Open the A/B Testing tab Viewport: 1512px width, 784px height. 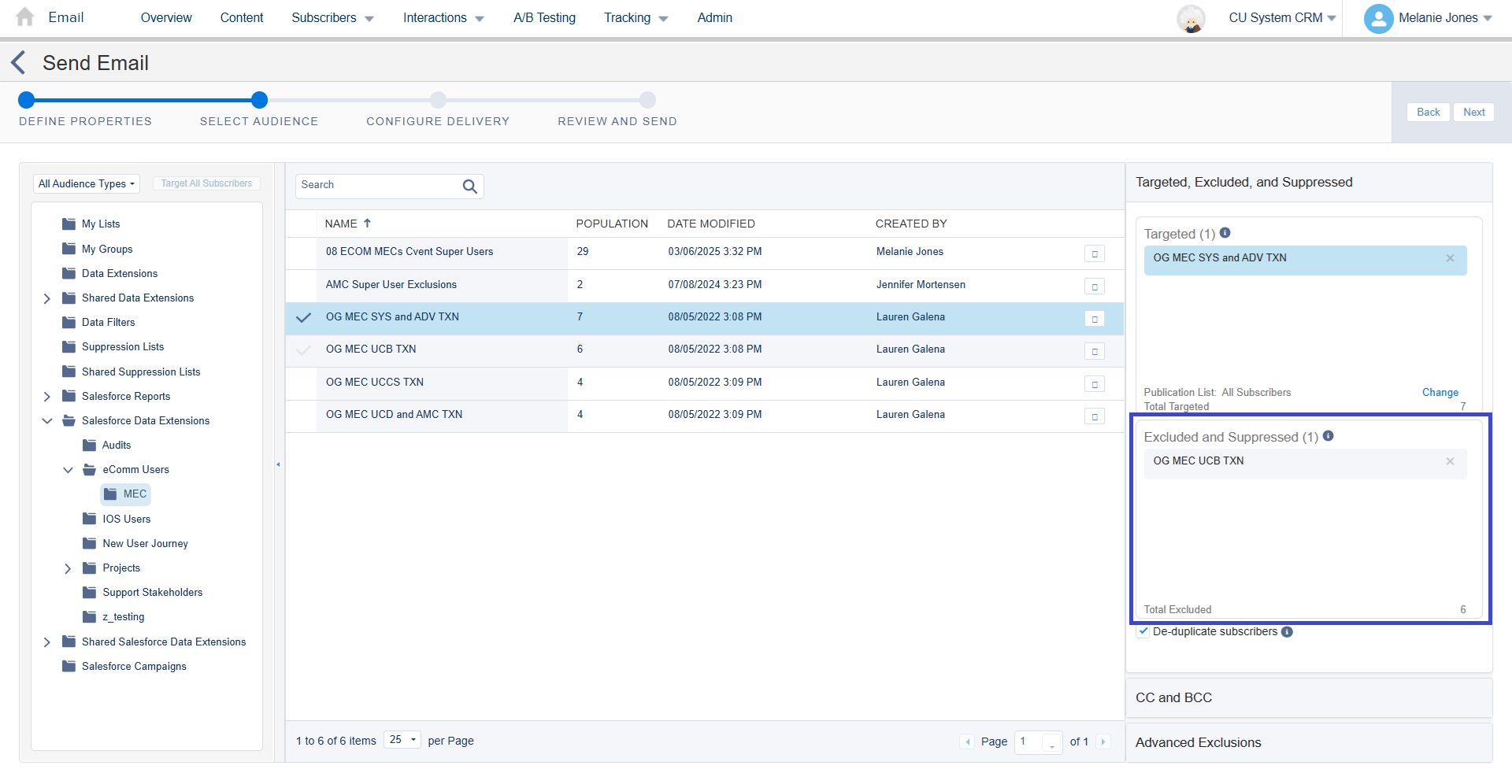point(544,17)
